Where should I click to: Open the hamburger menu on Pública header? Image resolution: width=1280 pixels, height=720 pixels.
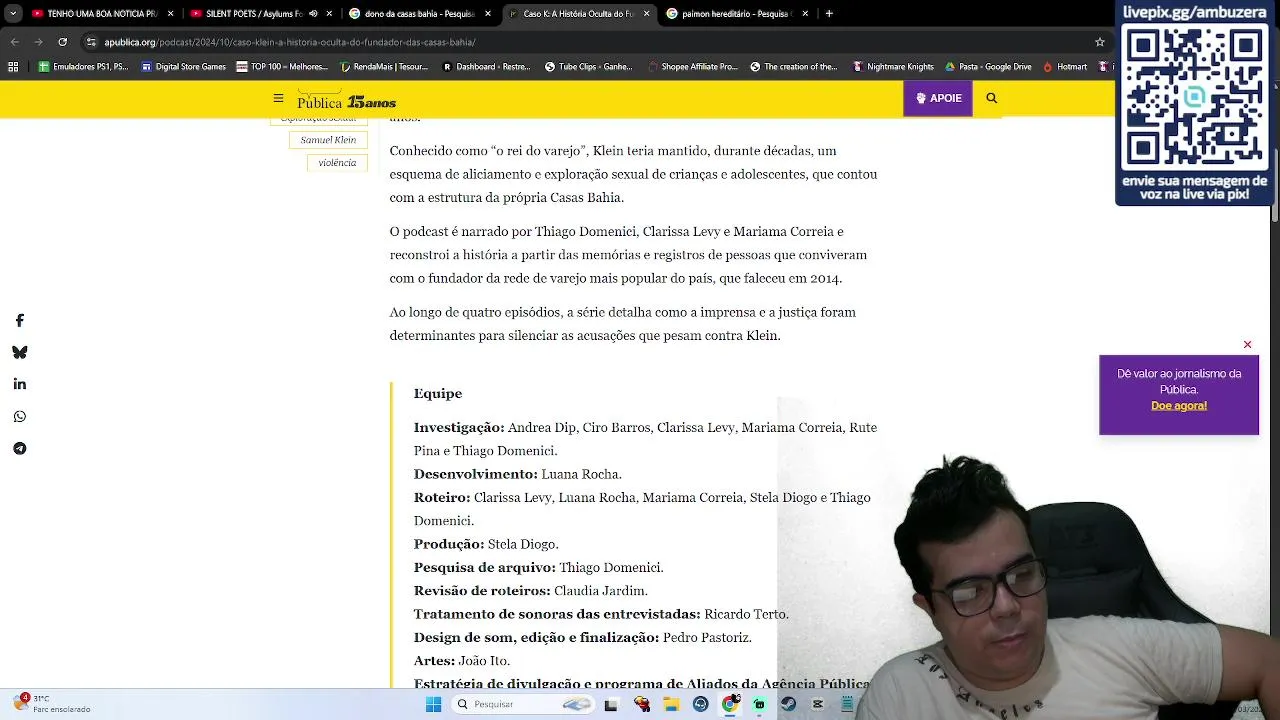tap(278, 99)
